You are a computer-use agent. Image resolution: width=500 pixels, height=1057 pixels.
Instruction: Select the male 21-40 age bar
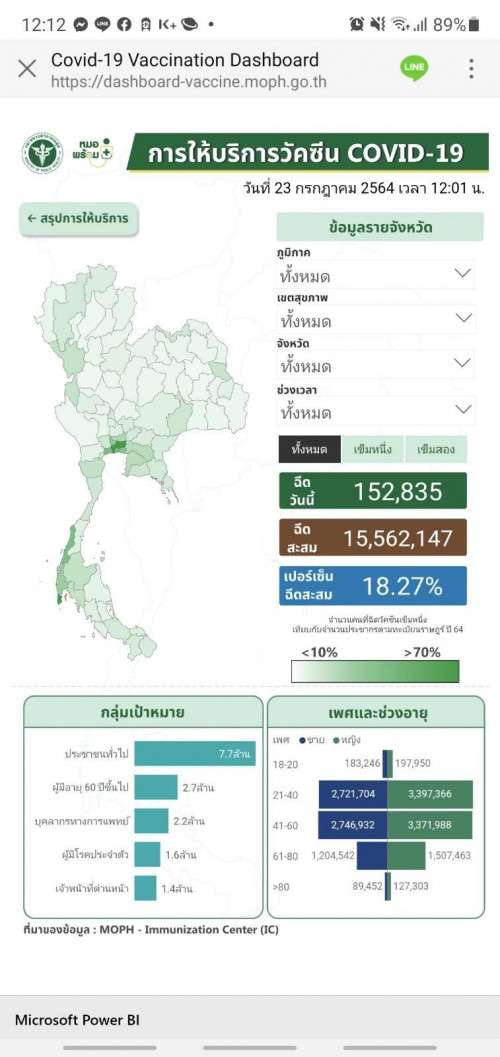tap(353, 793)
